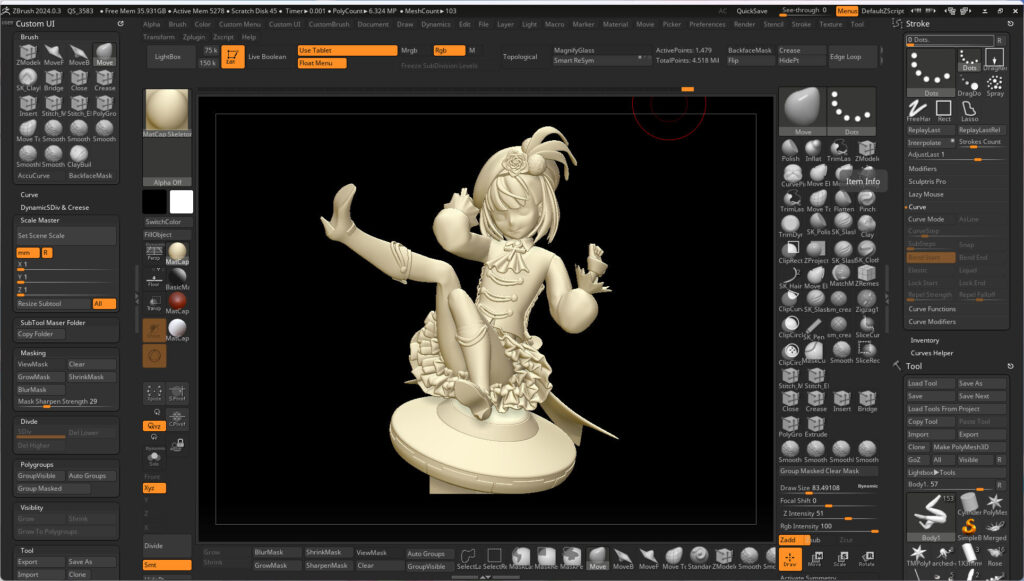Expand the Lazy Mouse section
The image size is (1024, 581).
click(x=926, y=194)
